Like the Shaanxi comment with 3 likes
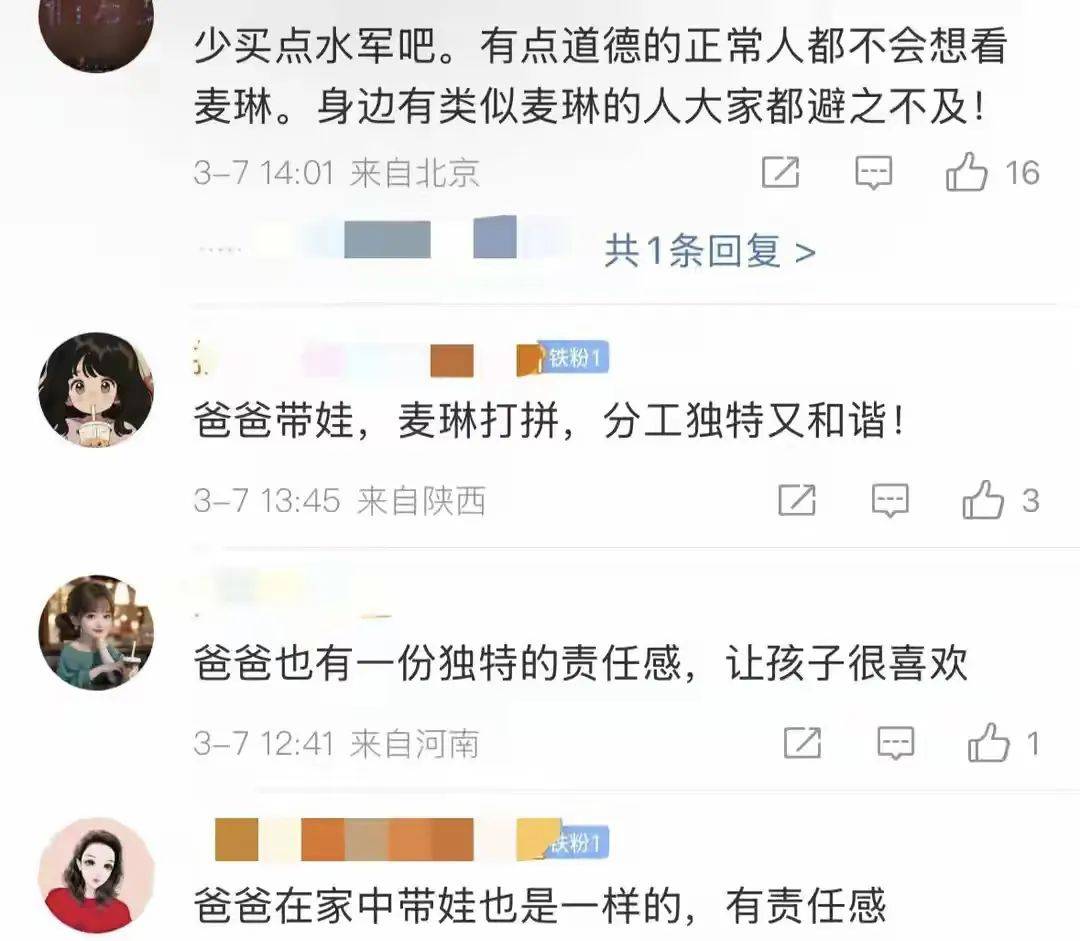This screenshot has width=1080, height=941. (x=983, y=499)
